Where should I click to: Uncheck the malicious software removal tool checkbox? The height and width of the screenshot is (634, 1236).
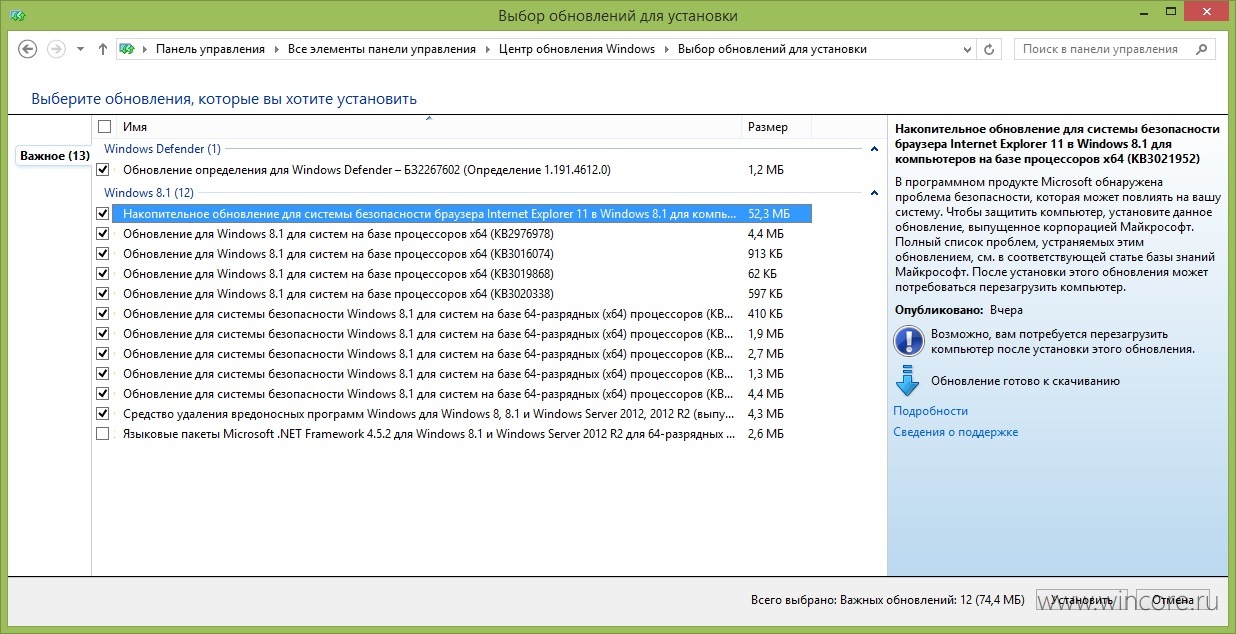tap(103, 414)
